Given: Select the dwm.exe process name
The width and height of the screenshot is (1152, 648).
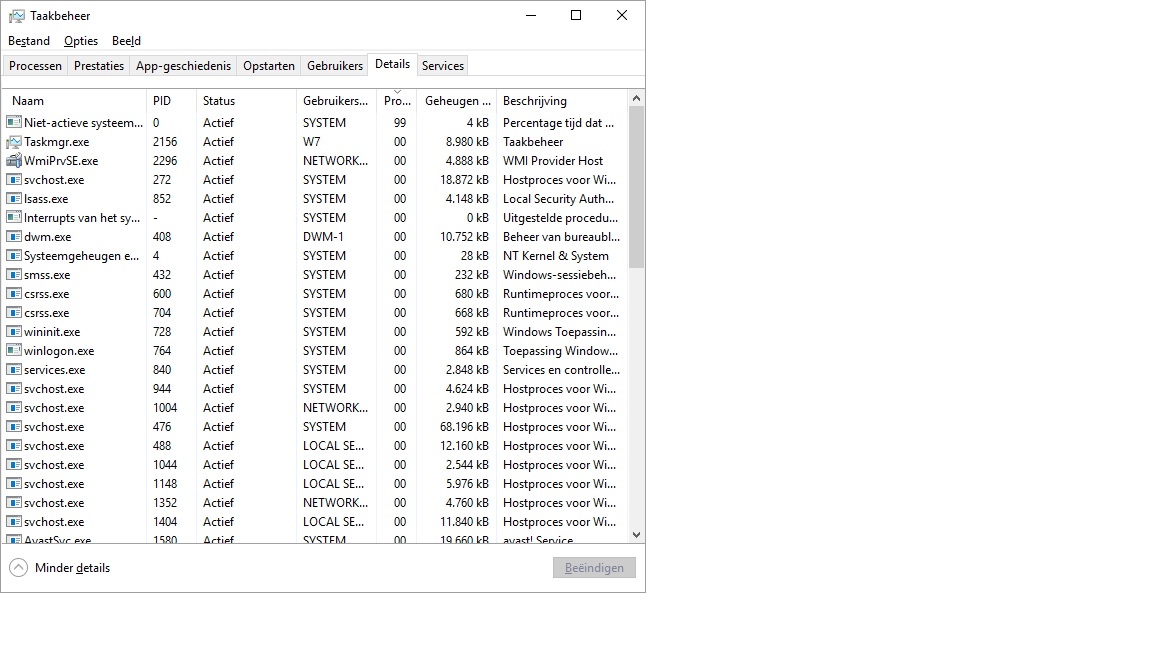Looking at the screenshot, I should coord(48,237).
